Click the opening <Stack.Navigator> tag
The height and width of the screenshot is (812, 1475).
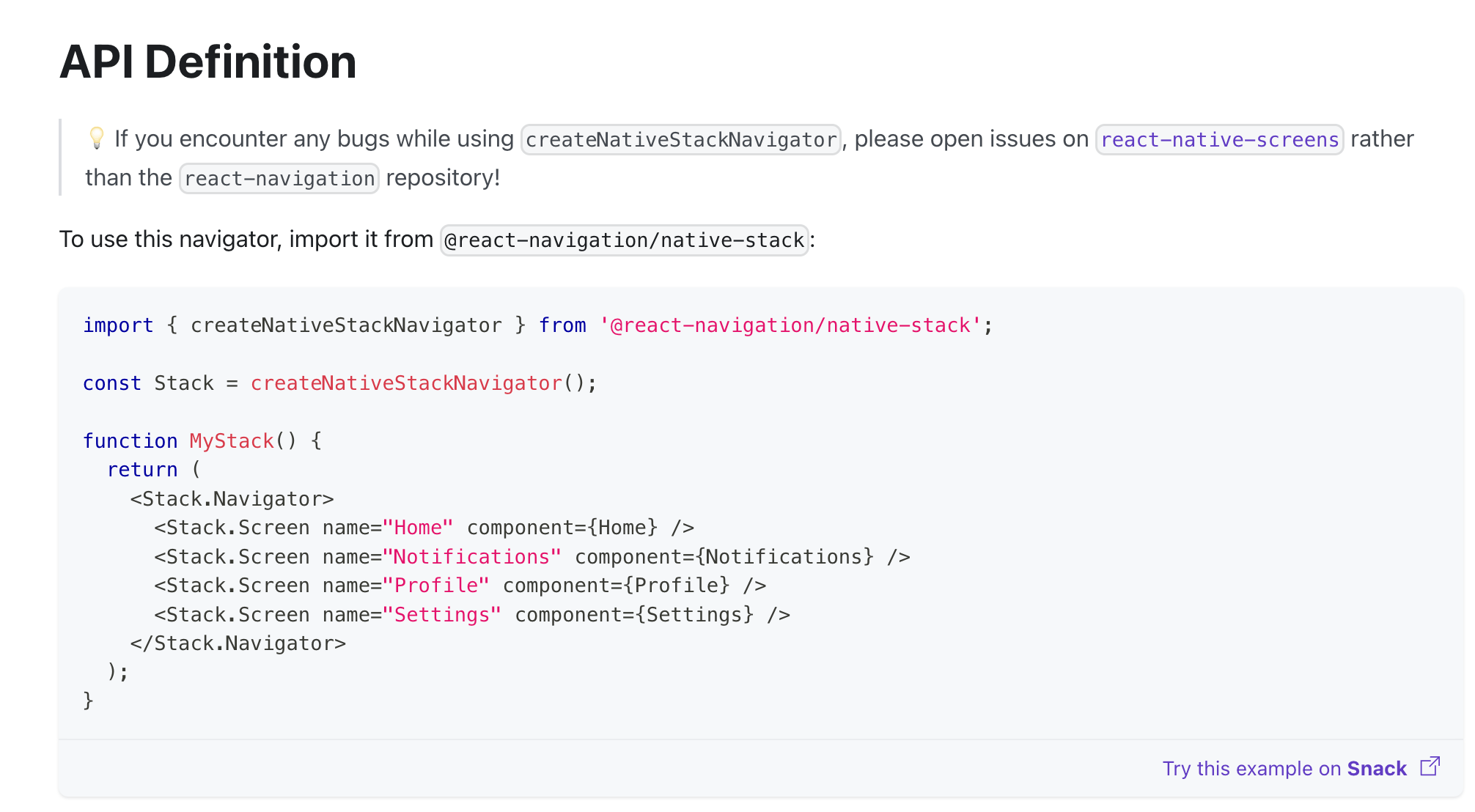point(232,499)
